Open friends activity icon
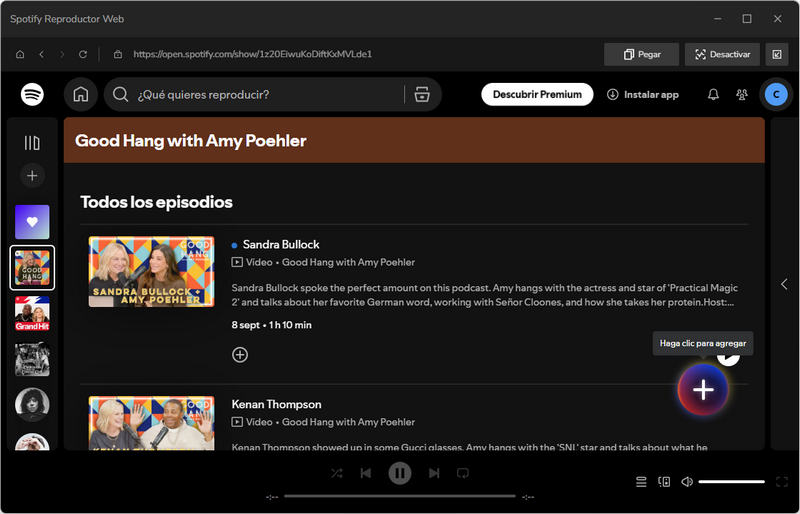Image resolution: width=800 pixels, height=514 pixels. coord(742,94)
